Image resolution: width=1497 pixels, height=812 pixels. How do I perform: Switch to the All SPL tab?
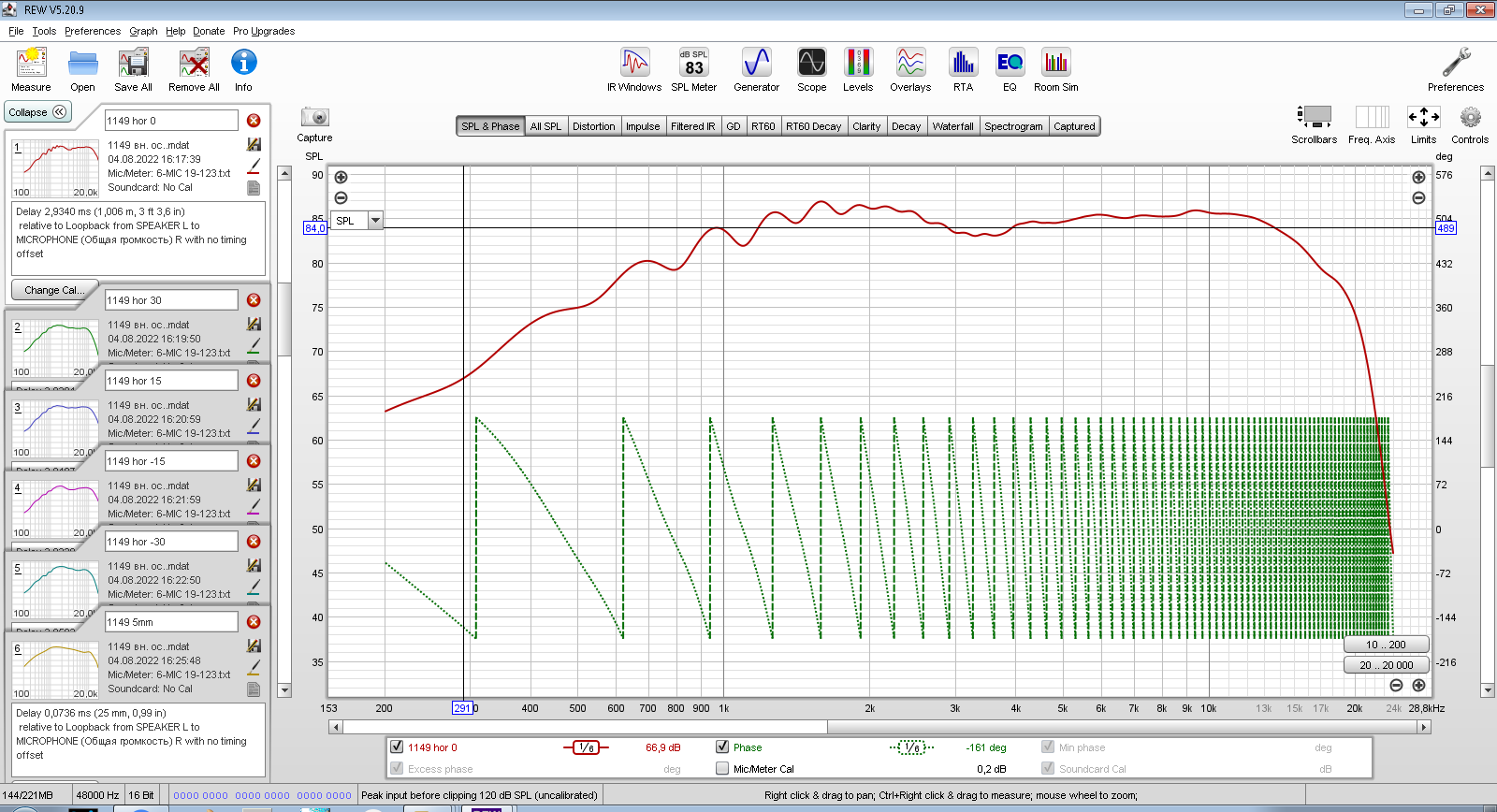(x=545, y=126)
